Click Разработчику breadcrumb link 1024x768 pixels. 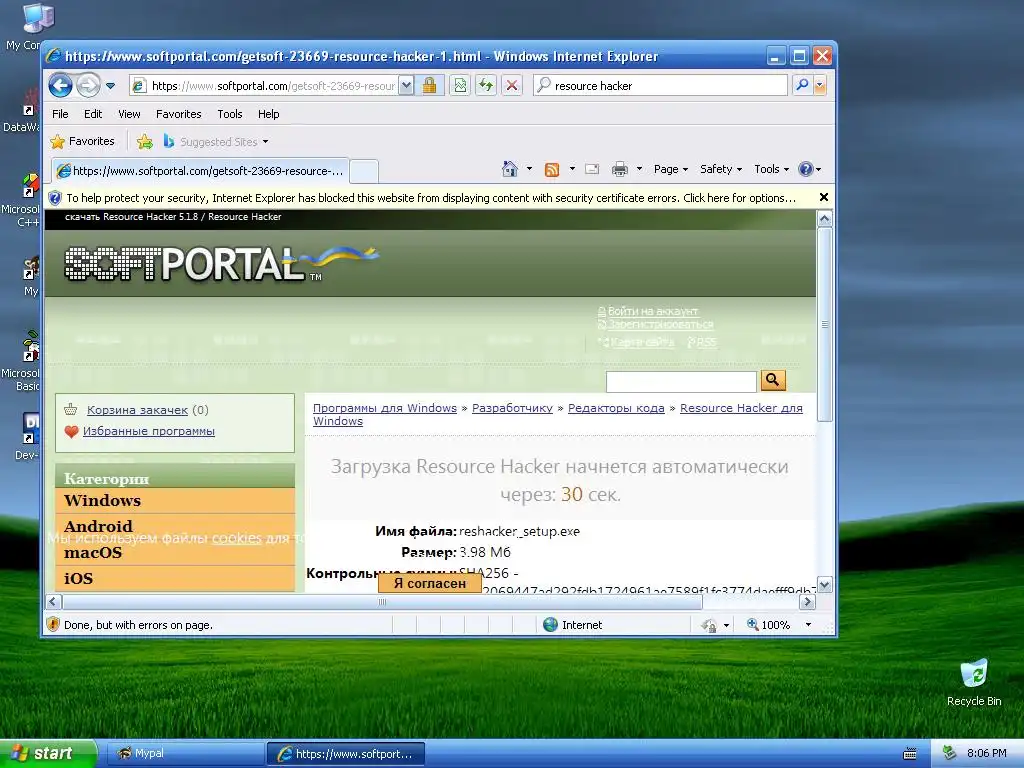[x=513, y=408]
